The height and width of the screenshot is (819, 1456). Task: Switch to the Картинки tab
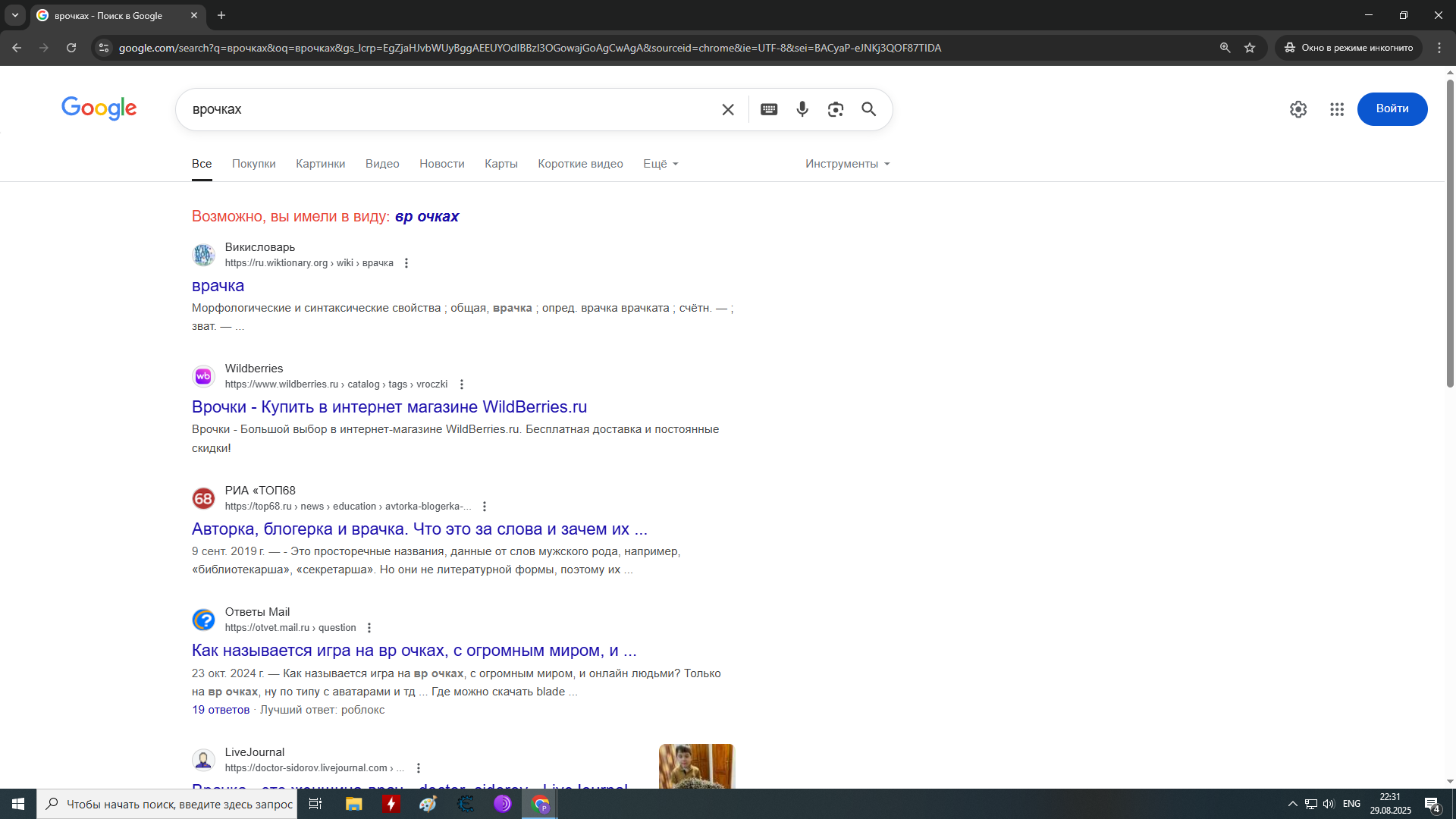(x=320, y=164)
